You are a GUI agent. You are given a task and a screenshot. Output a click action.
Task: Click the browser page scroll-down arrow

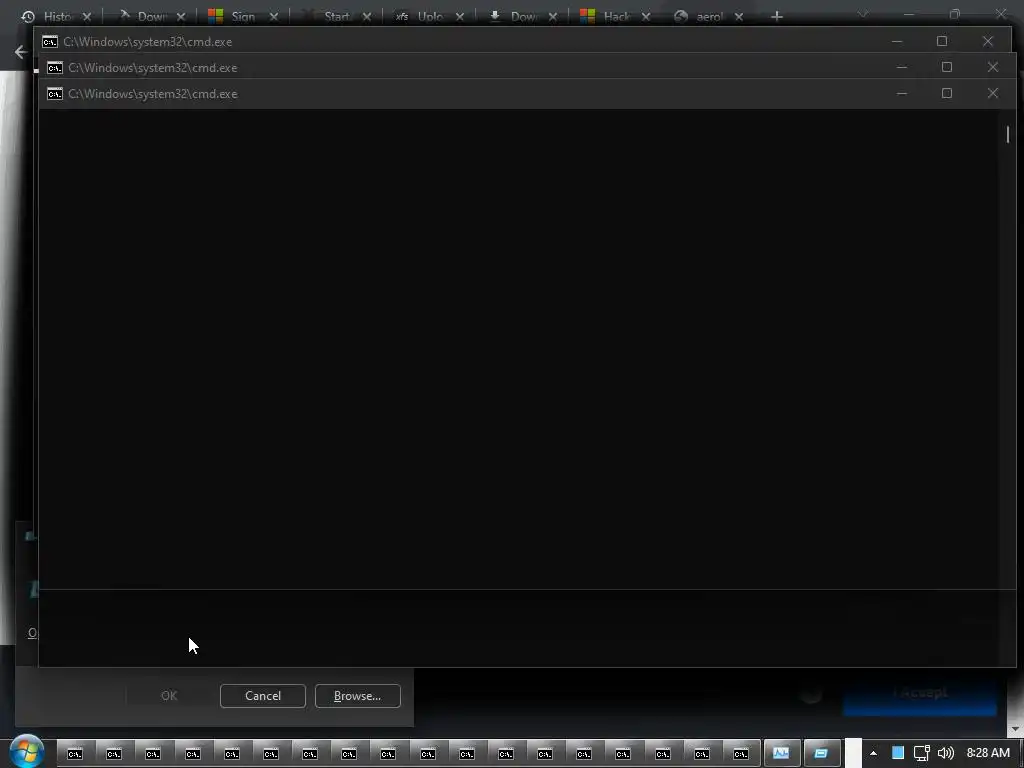tap(1014, 729)
